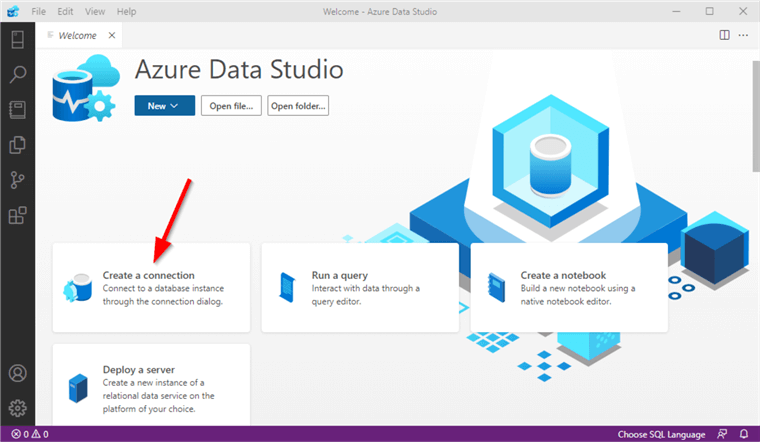Expand the New dropdown button
This screenshot has width=760, height=442.
pyautogui.click(x=165, y=106)
